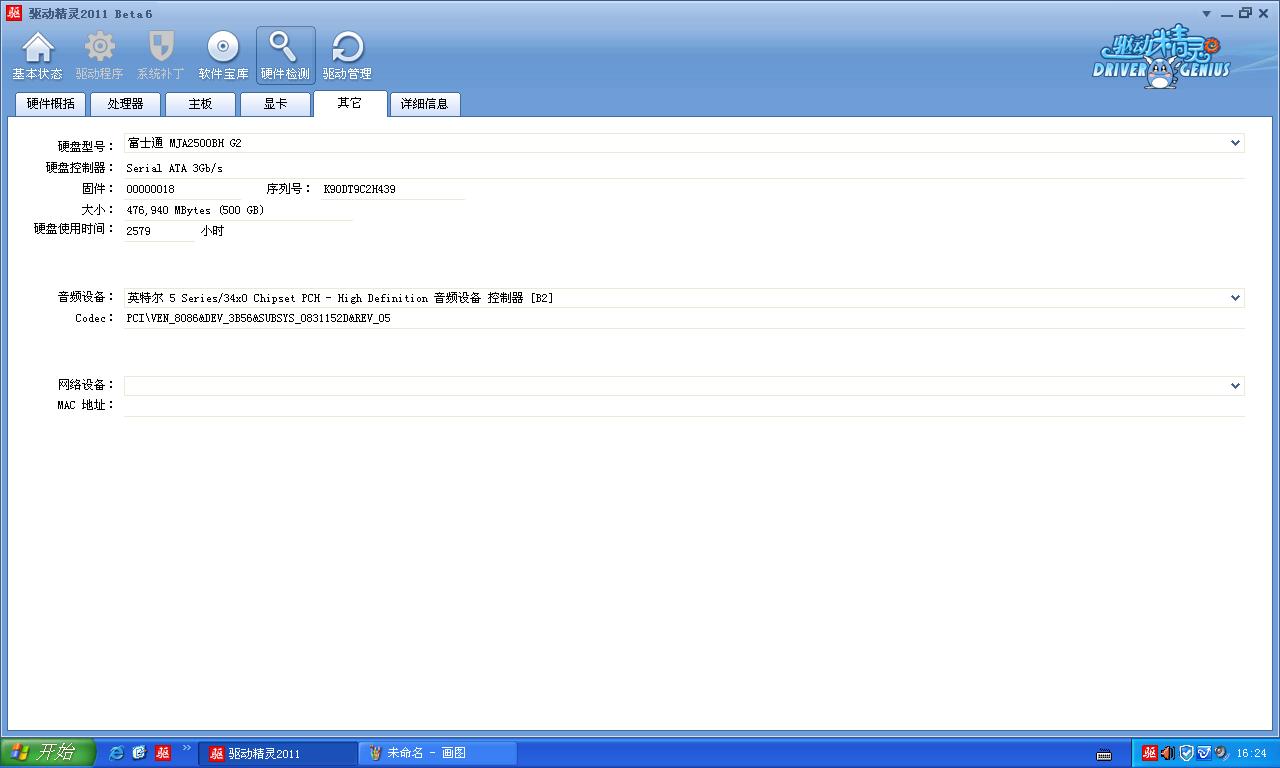This screenshot has width=1280, height=768.
Task: Open the 软件宝库 disc section
Action: (223, 56)
